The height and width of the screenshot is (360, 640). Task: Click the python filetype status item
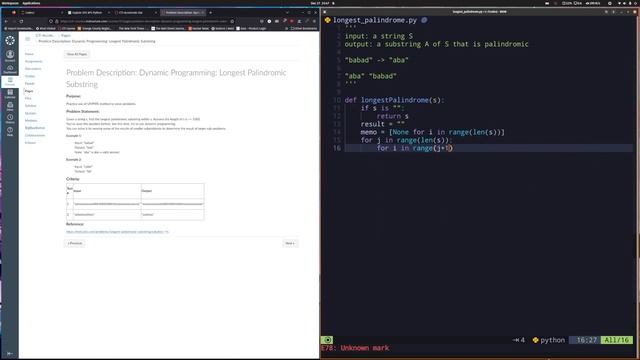point(549,340)
